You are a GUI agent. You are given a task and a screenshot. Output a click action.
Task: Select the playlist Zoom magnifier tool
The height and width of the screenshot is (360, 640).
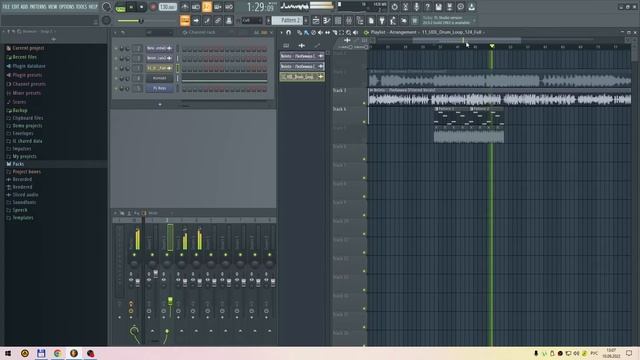pos(349,32)
